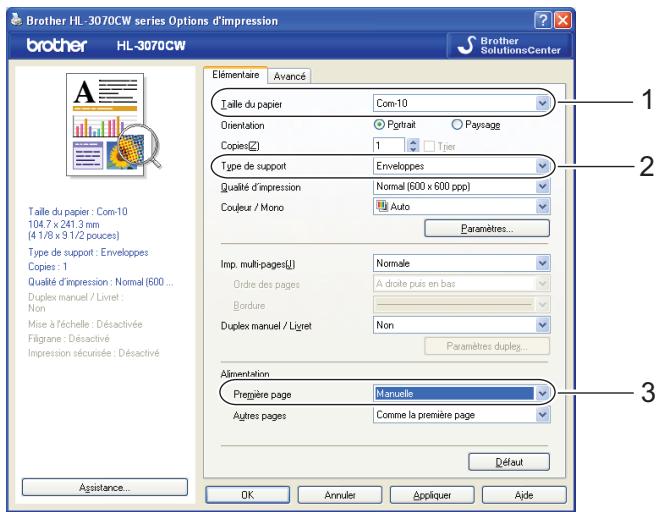Viewport: 660px width, 512px height.
Task: Open help with the Aide button
Action: click(x=524, y=495)
